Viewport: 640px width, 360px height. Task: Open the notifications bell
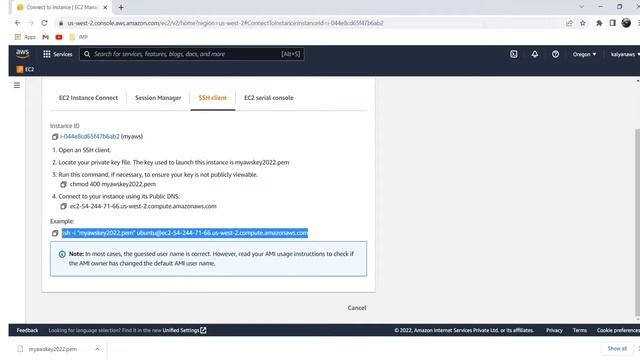(x=535, y=54)
